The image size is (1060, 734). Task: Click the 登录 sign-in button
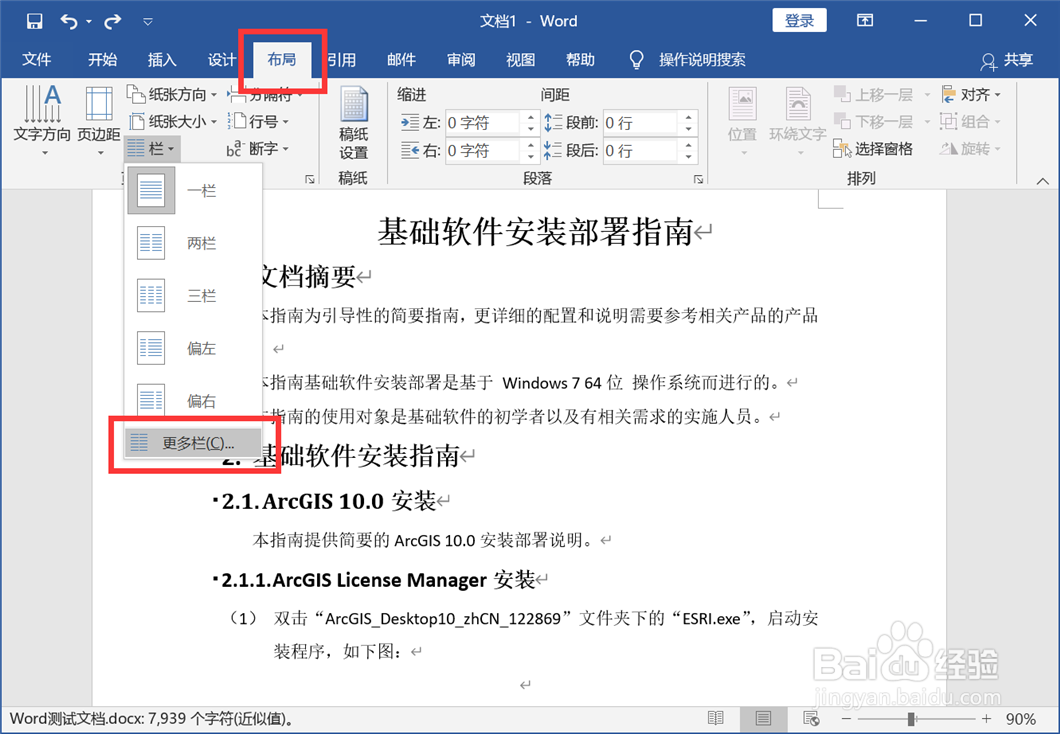799,20
